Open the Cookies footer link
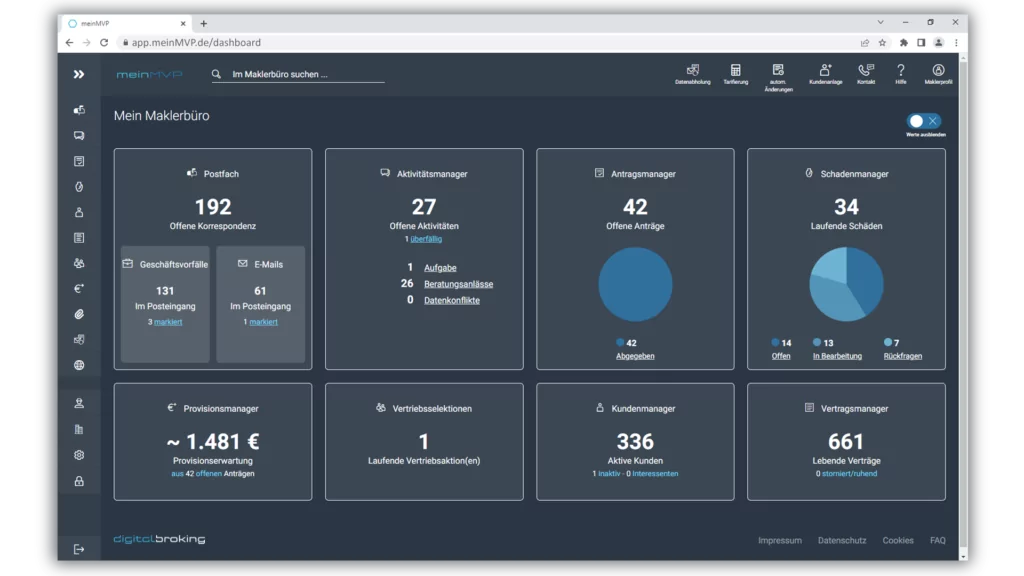 pyautogui.click(x=898, y=540)
